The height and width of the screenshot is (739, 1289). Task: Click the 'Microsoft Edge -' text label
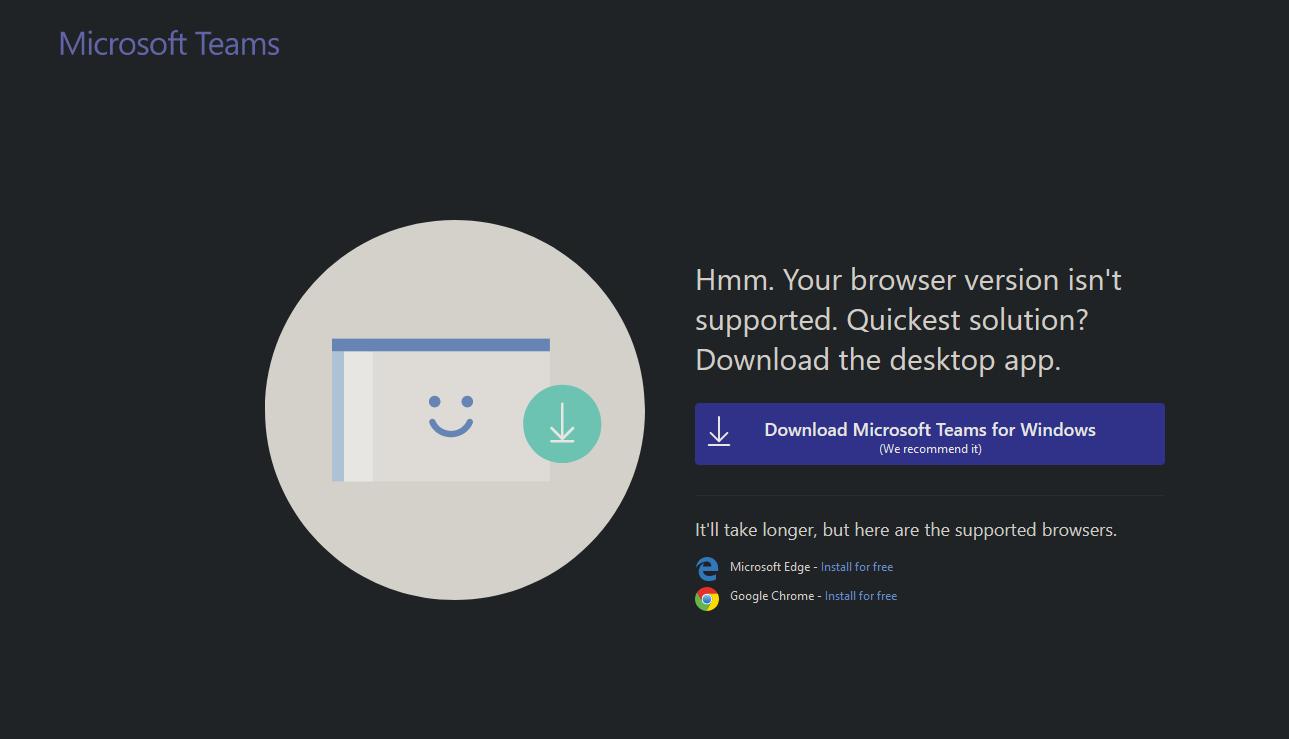tap(772, 566)
